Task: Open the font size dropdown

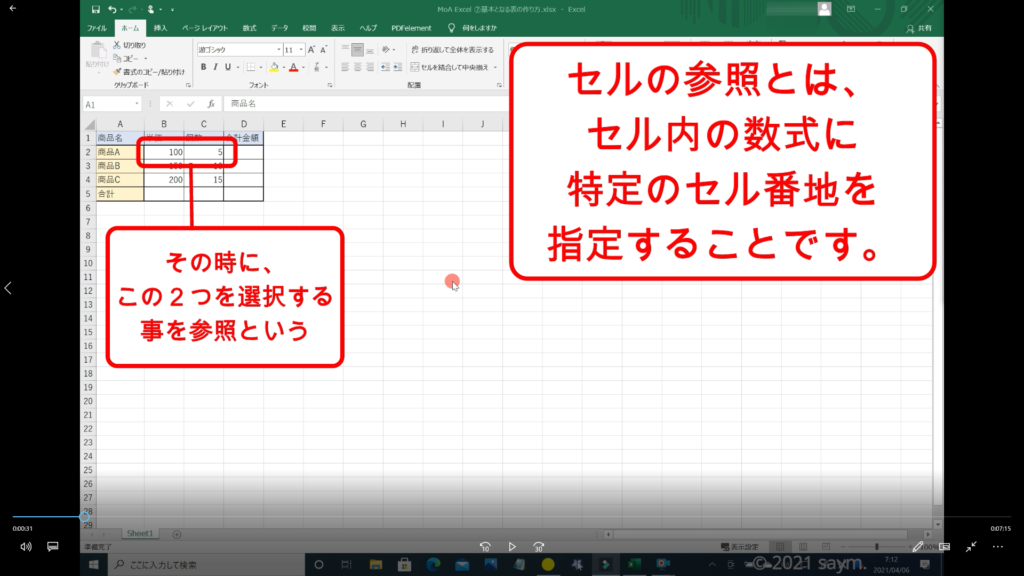Action: click(301, 49)
